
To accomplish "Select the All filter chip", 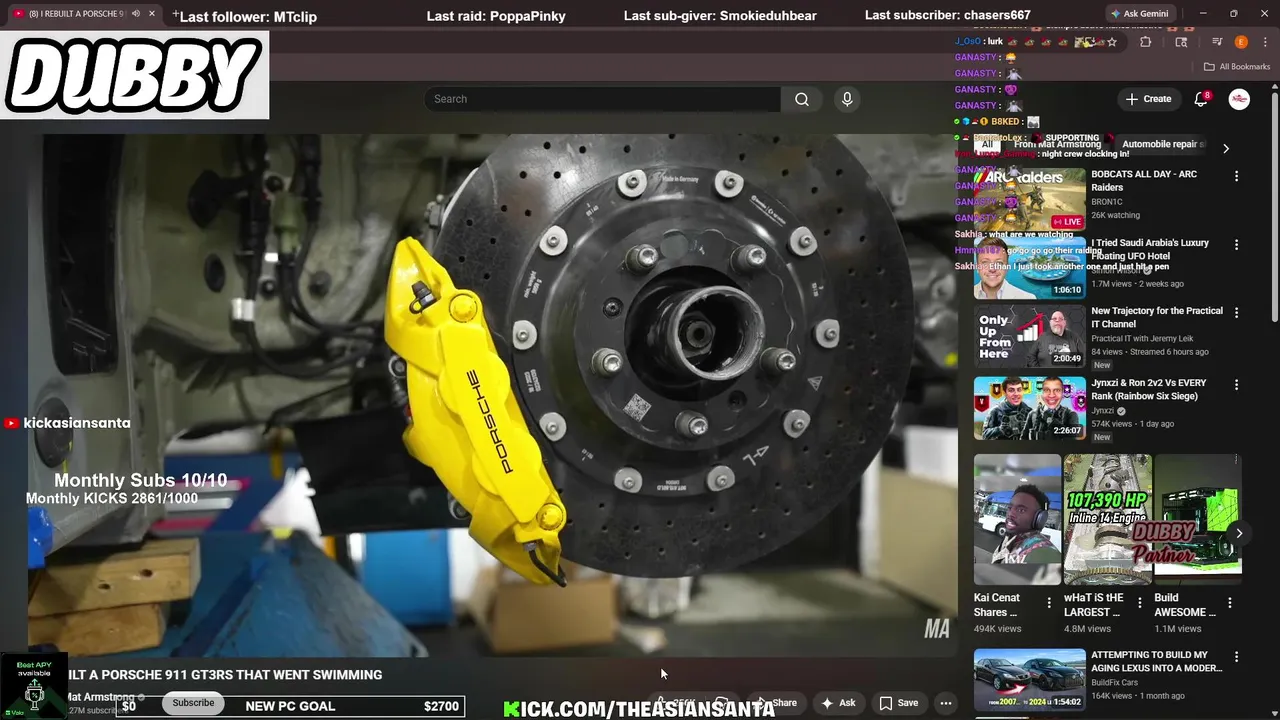I will point(987,144).
